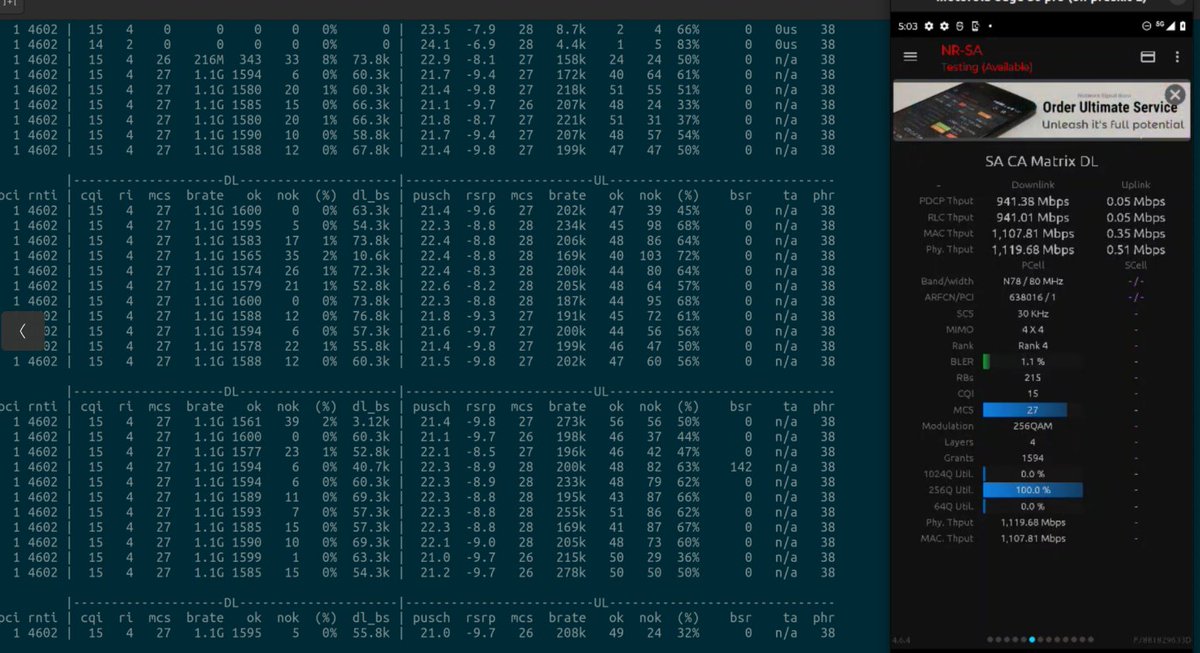Click the Uplink column header

click(1135, 185)
